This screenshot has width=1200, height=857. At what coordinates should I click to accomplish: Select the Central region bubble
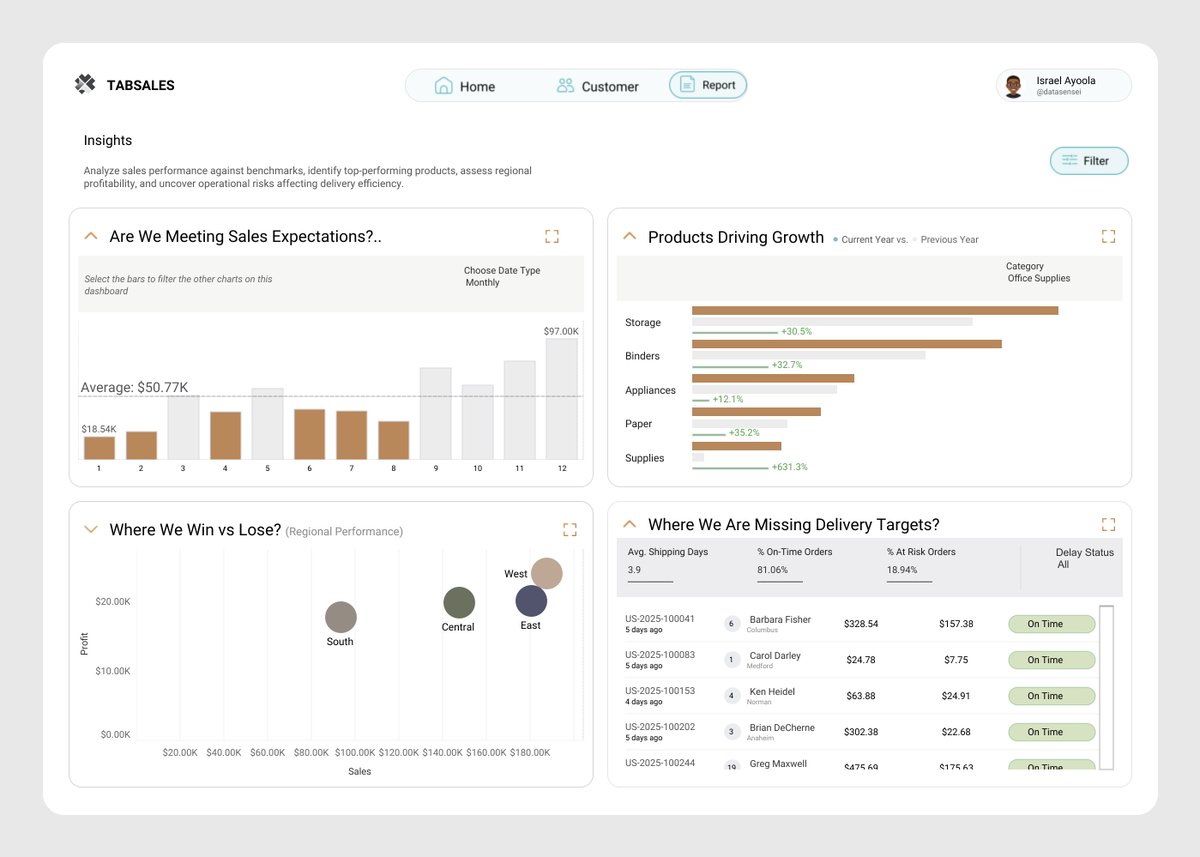[459, 603]
